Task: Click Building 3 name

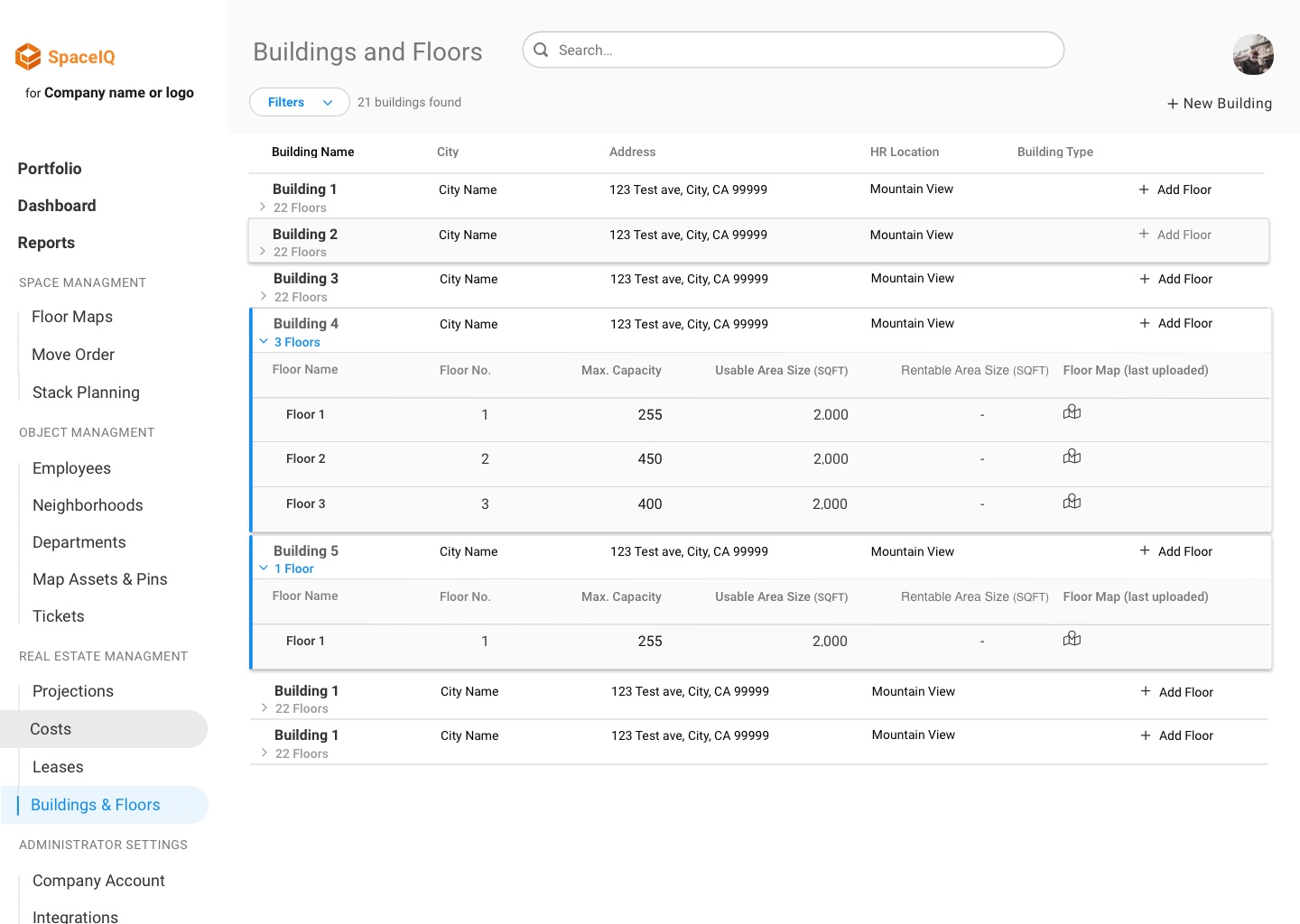Action: pyautogui.click(x=306, y=278)
